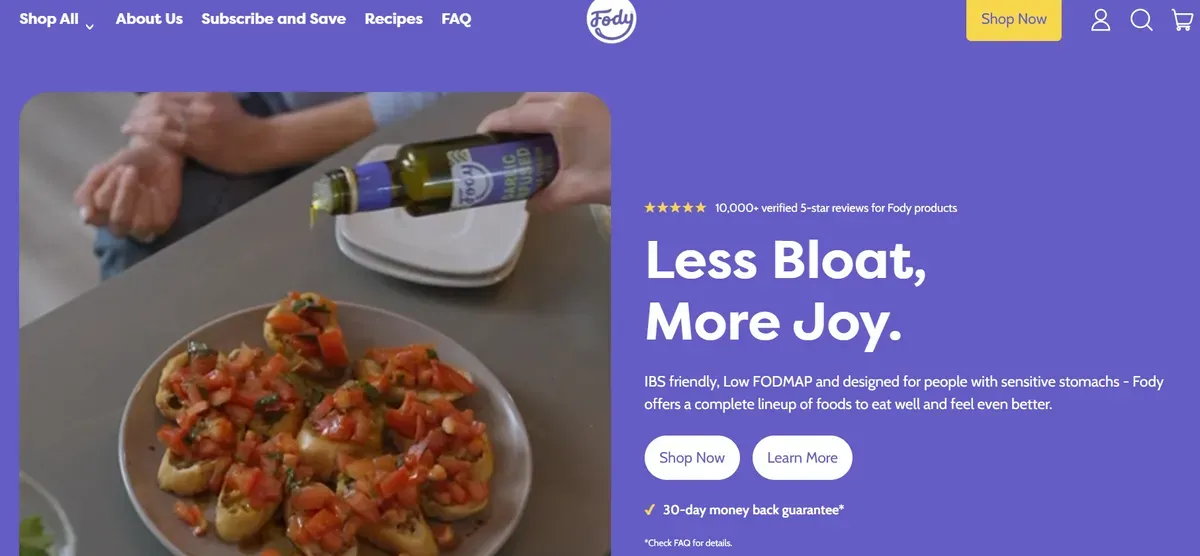The image size is (1200, 556).
Task: Click the 30-day money back guarantee text
Action: [x=754, y=510]
